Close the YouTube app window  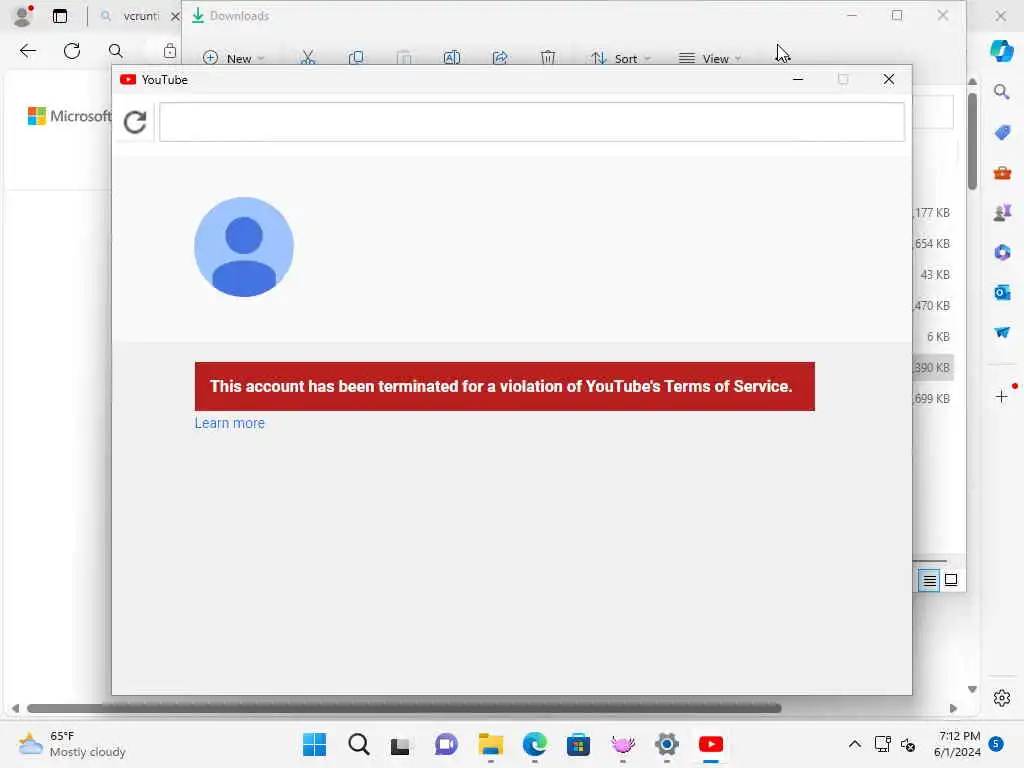coord(889,79)
